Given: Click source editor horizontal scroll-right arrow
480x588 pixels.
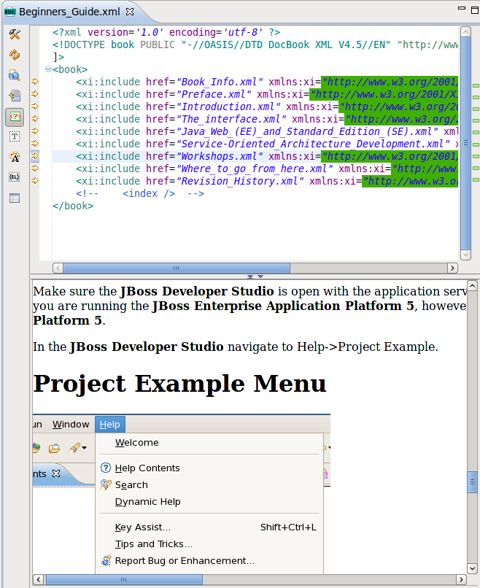Looking at the screenshot, I should click(452, 268).
